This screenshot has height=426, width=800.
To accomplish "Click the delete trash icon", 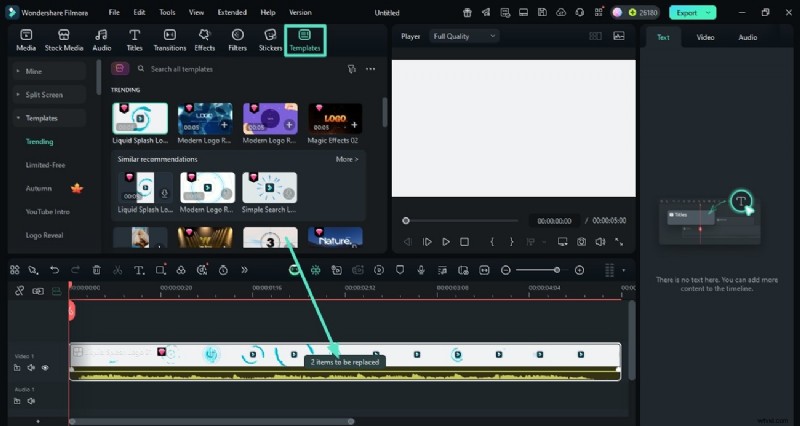I will click(96, 270).
